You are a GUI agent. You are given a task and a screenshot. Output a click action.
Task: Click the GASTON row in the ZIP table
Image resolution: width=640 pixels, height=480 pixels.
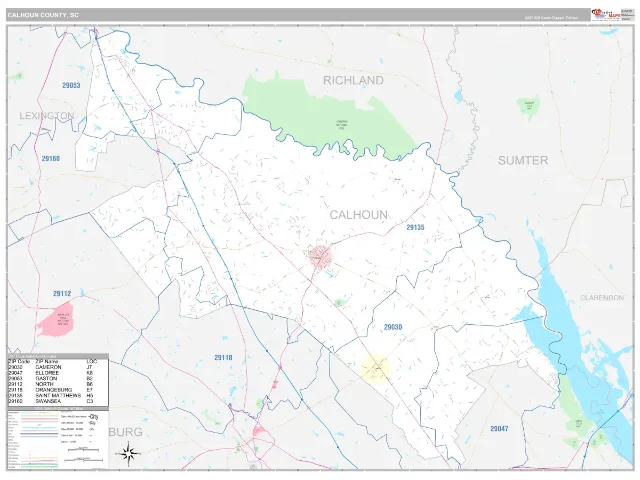pos(58,379)
